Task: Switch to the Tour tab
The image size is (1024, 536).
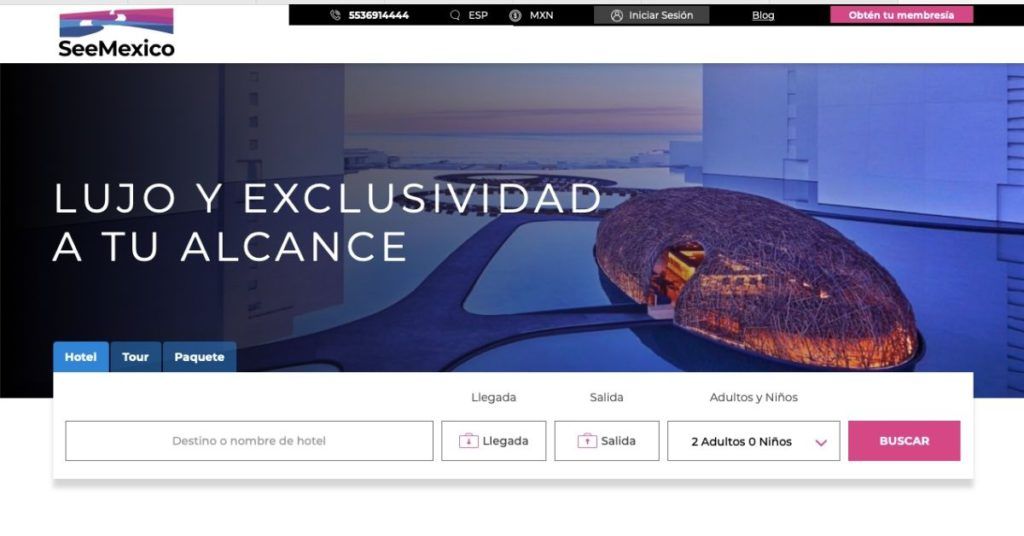Action: click(135, 357)
